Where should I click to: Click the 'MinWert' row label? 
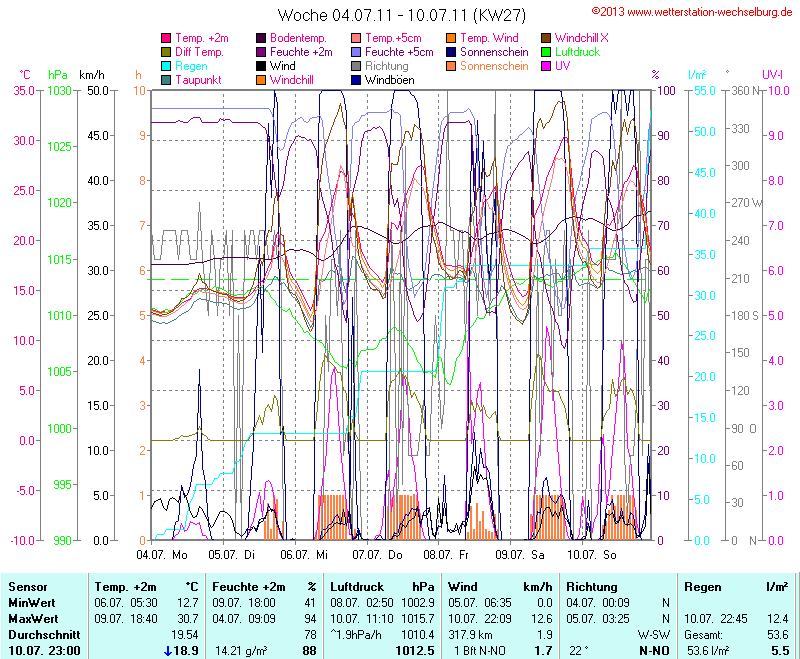pos(32,603)
